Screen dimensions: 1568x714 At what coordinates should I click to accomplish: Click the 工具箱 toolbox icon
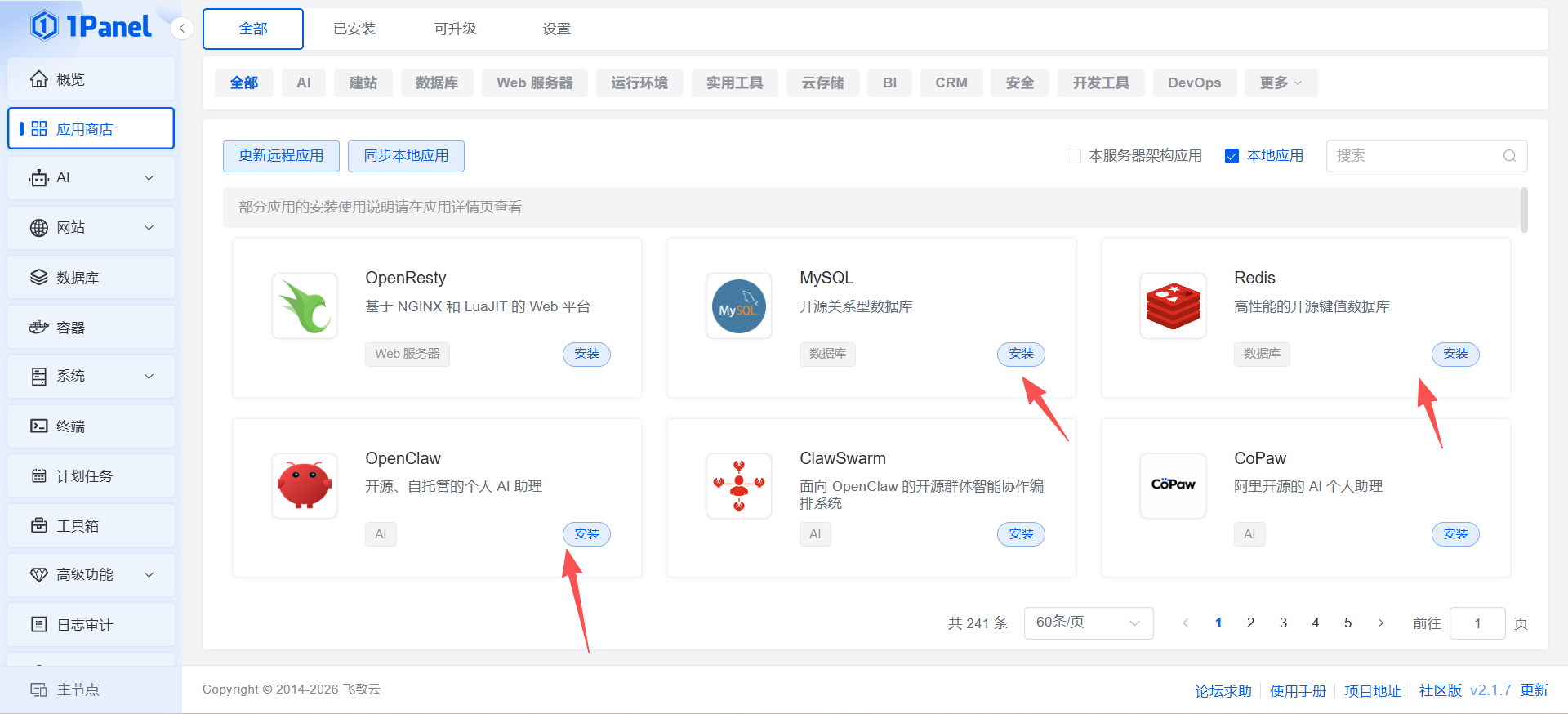point(38,526)
